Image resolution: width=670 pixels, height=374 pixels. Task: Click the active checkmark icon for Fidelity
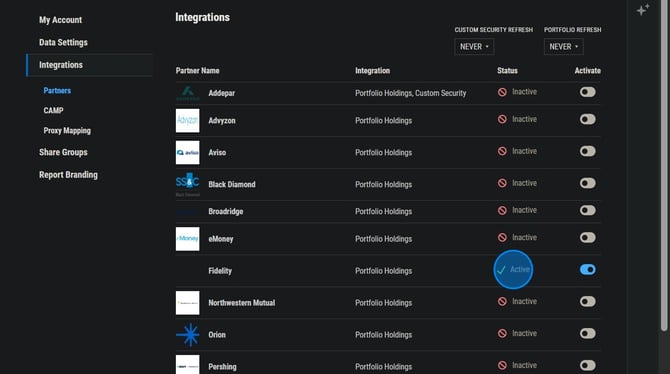point(502,270)
